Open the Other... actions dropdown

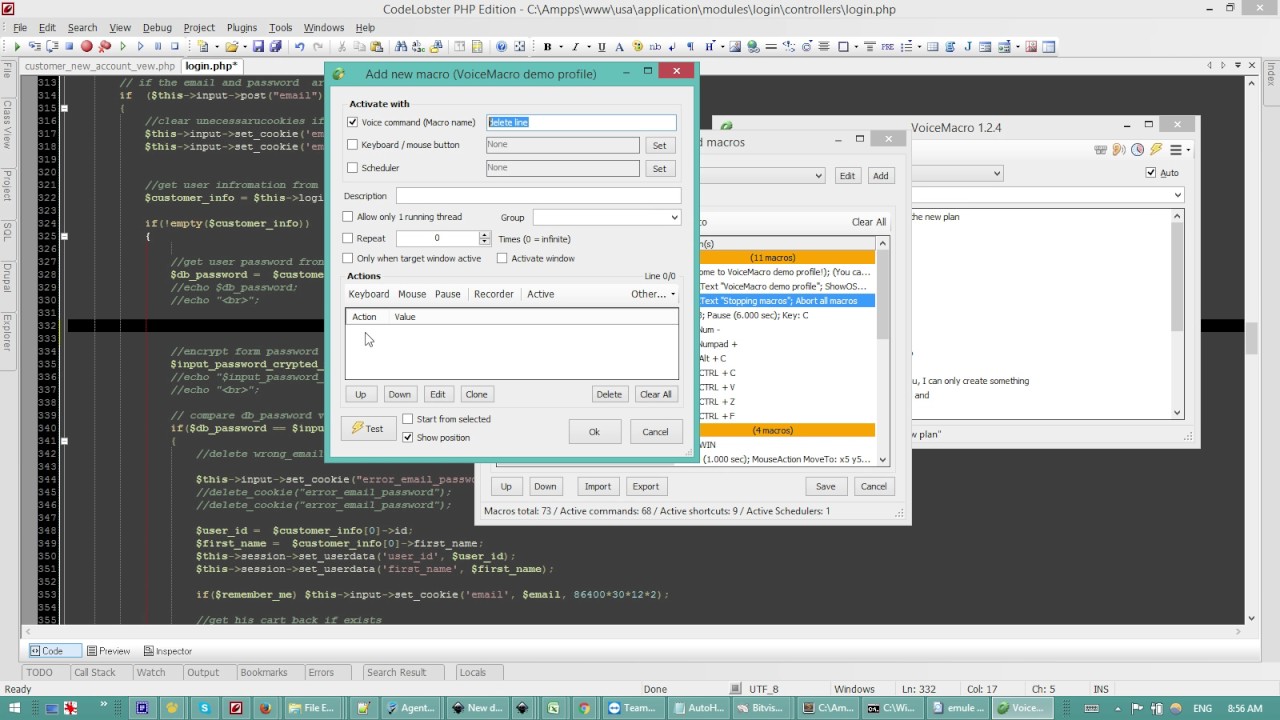coord(653,294)
